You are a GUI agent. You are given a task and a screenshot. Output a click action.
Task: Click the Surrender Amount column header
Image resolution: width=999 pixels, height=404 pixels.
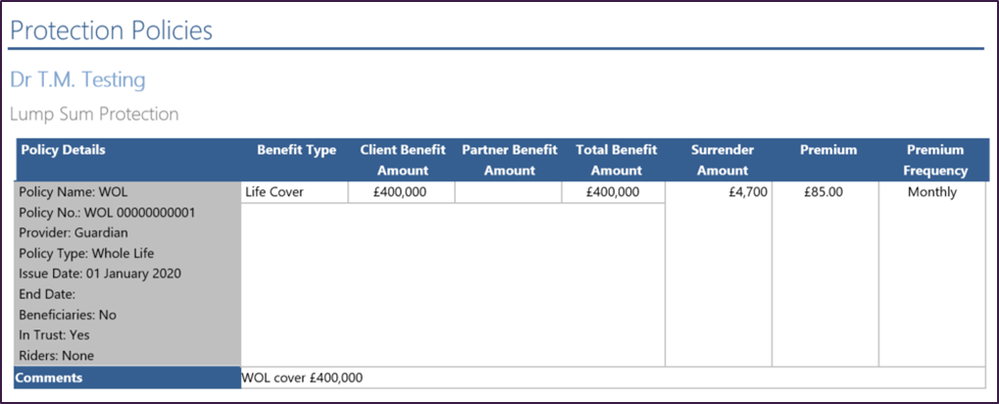click(722, 161)
